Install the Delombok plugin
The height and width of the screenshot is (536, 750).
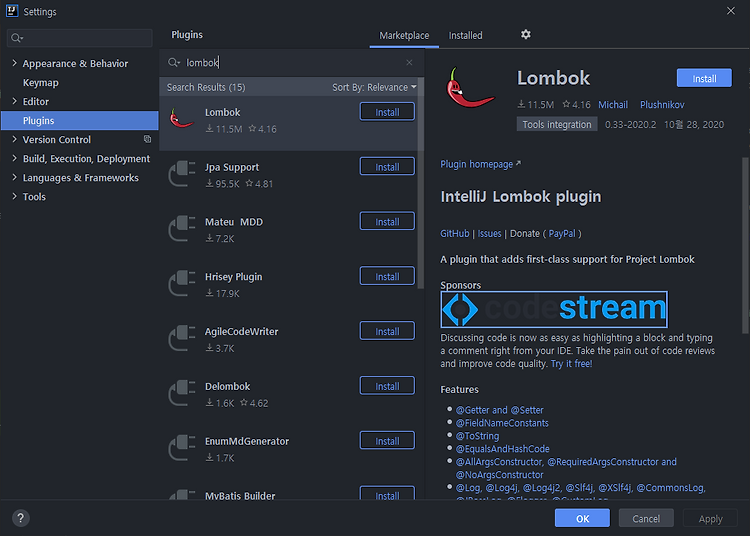[x=387, y=386]
